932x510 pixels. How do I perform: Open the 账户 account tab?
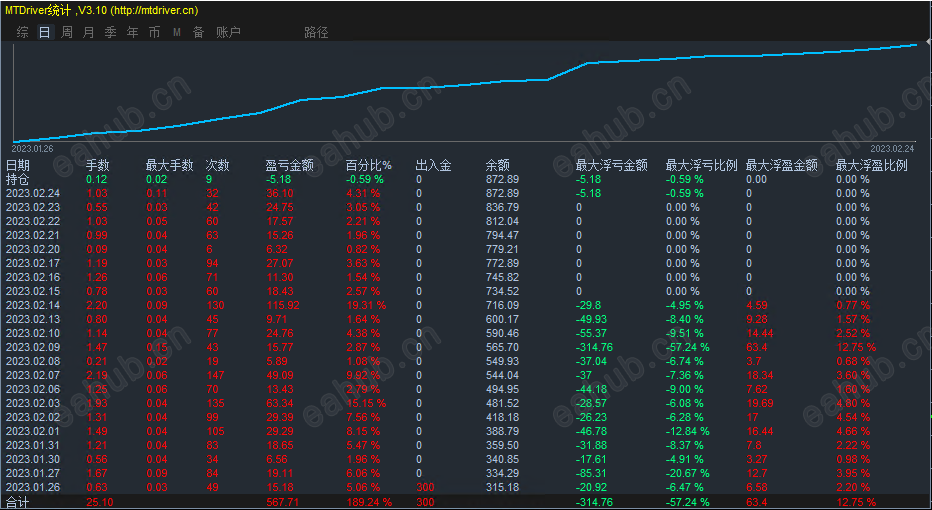click(228, 32)
